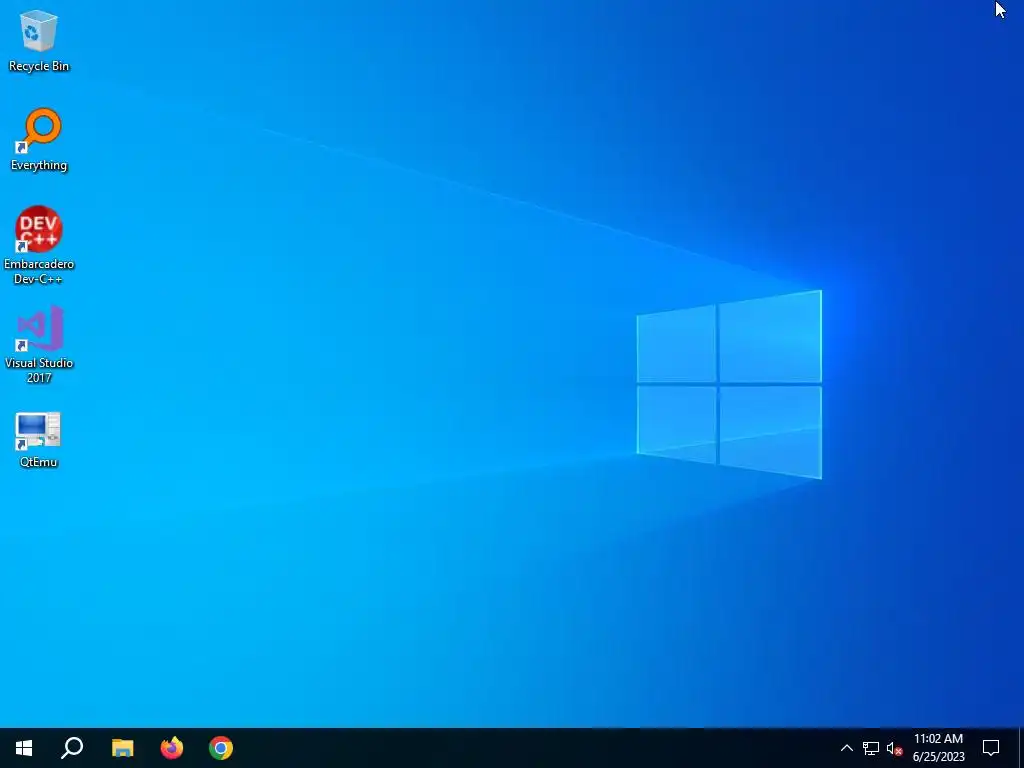The height and width of the screenshot is (768, 1024).
Task: Open File Explorer from the taskbar
Action: (x=122, y=748)
